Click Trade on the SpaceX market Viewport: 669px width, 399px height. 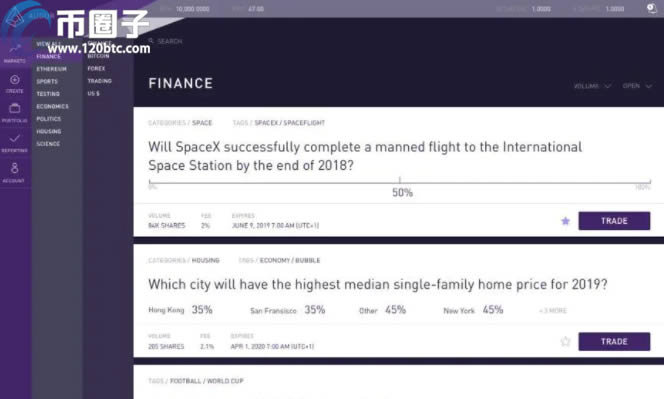[x=614, y=221]
